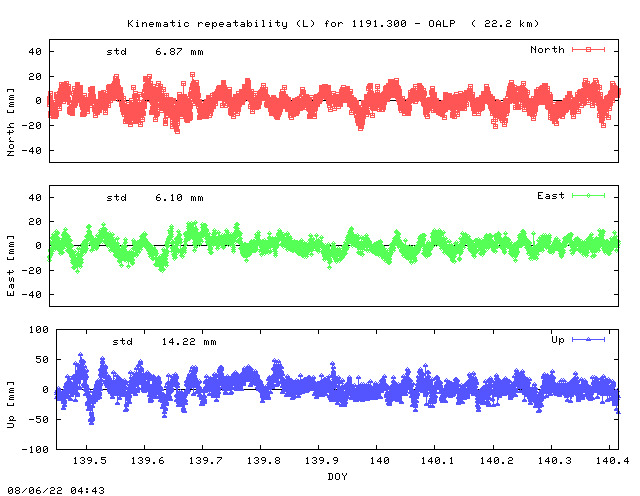Click the x-axis tick label '140.2'

tap(496, 461)
